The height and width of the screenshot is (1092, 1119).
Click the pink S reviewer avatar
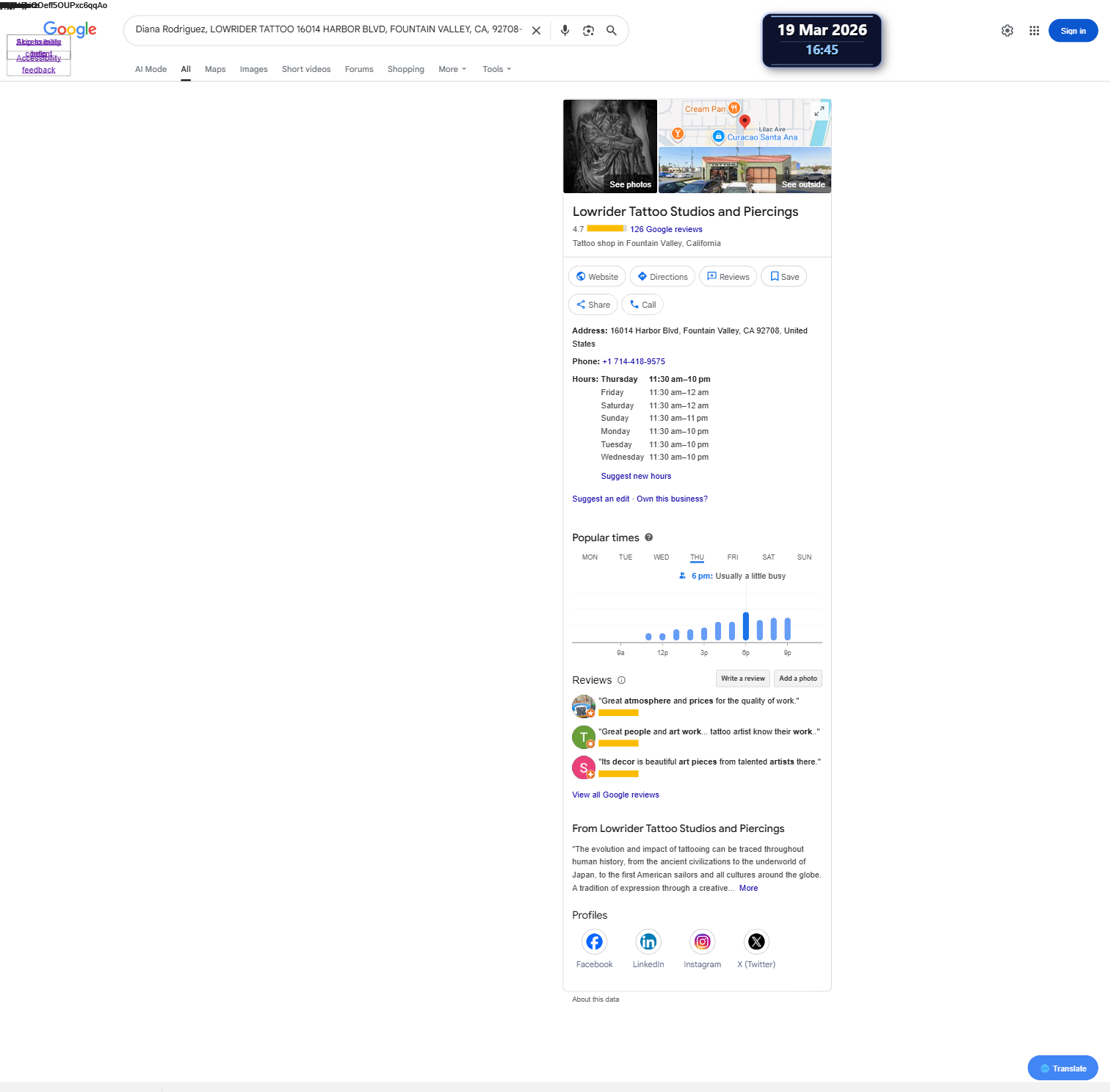(584, 767)
